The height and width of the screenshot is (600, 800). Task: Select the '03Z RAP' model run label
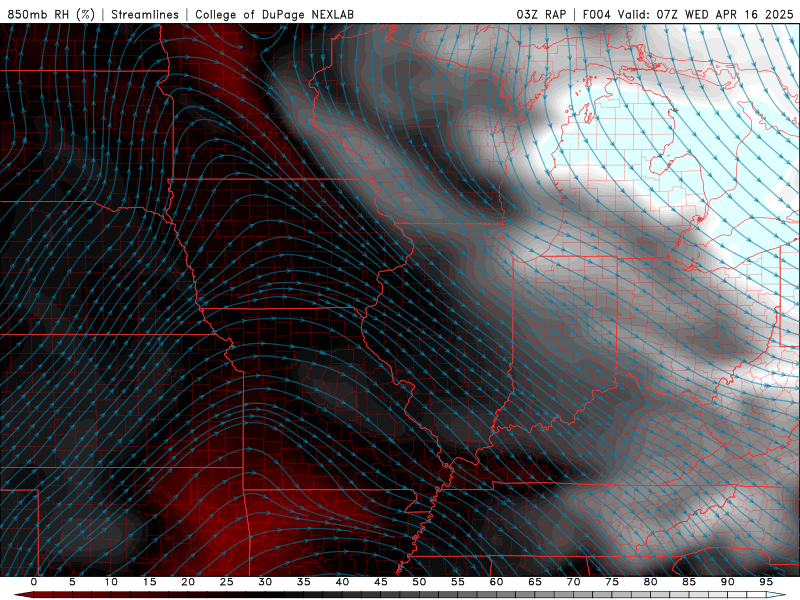(541, 14)
